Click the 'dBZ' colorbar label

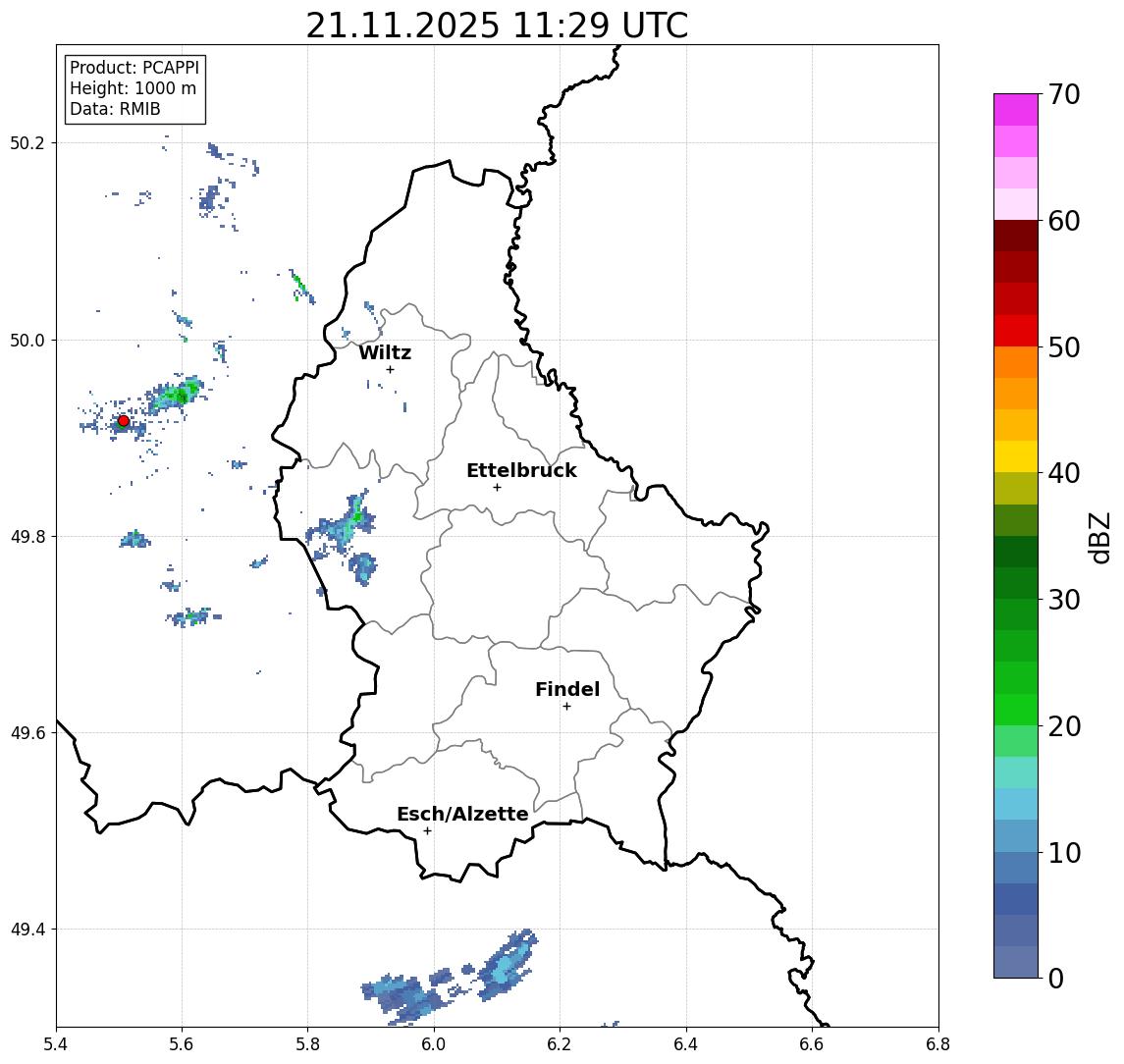coord(1099,537)
